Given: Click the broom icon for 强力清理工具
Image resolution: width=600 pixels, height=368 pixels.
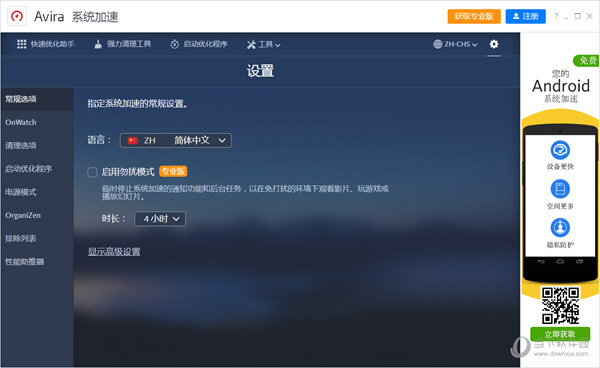Looking at the screenshot, I should (98, 44).
